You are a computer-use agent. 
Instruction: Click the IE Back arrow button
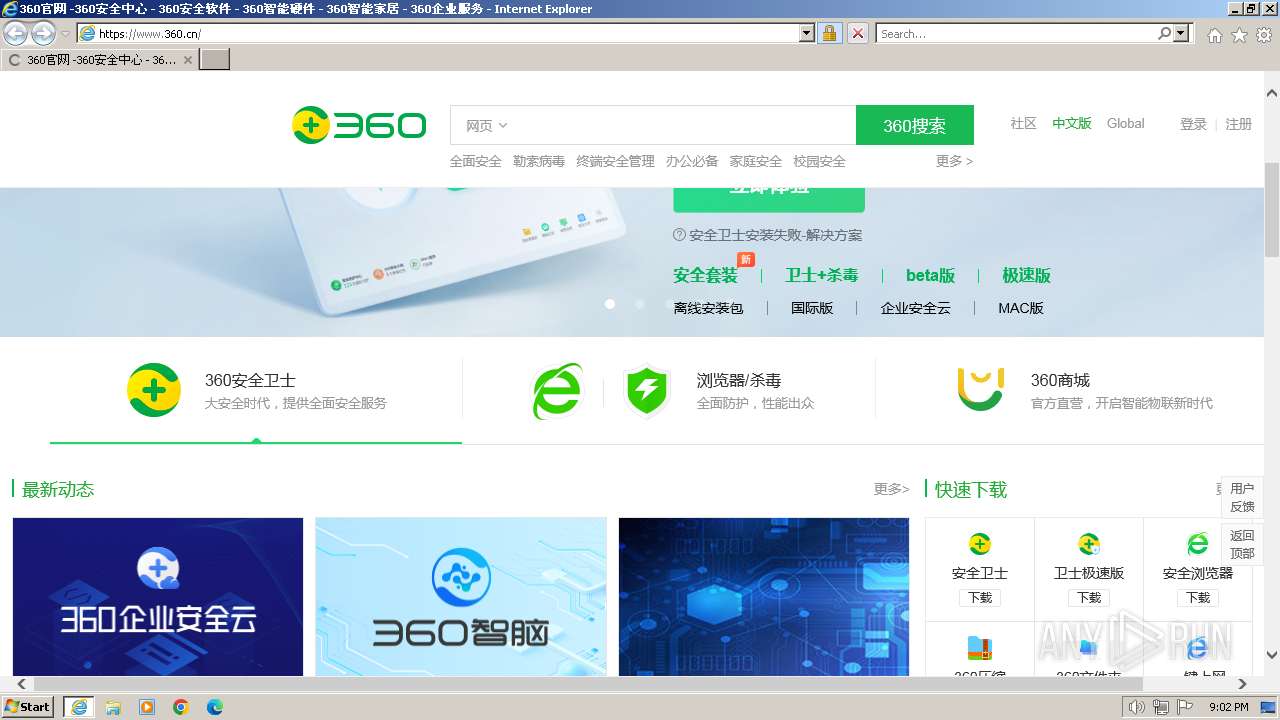coord(15,33)
